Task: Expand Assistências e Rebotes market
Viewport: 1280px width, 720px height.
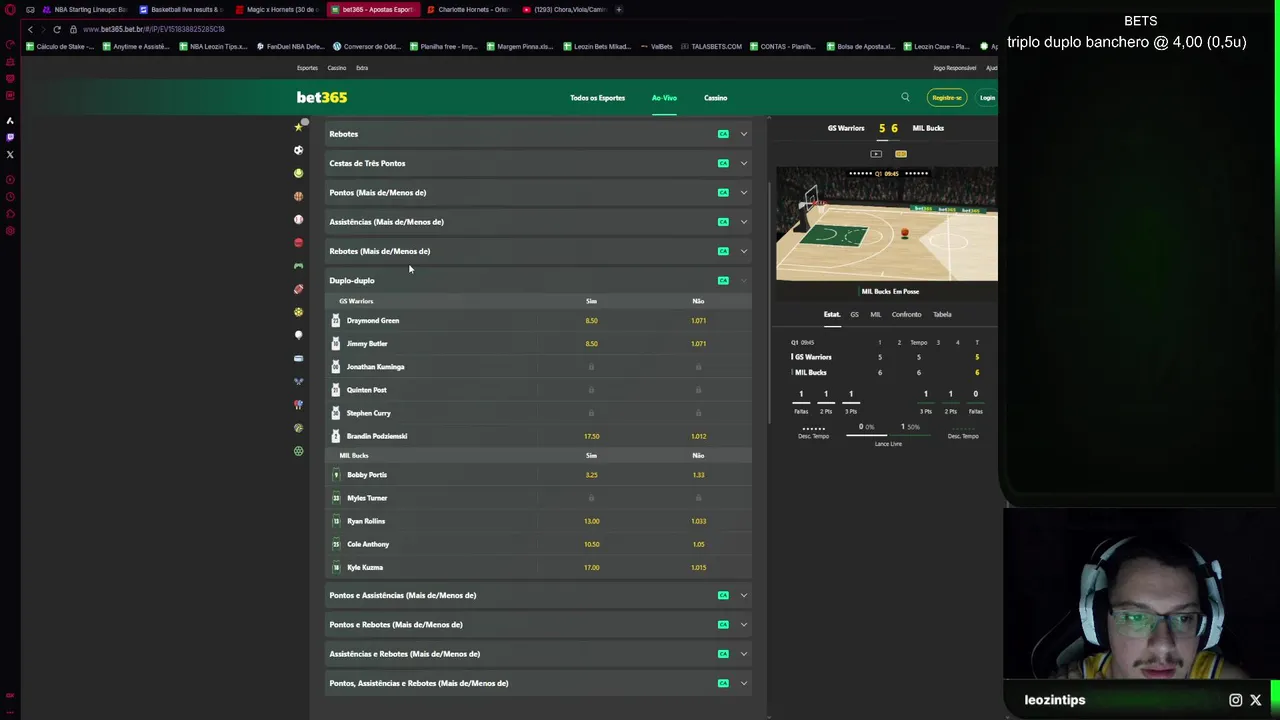Action: 538,654
